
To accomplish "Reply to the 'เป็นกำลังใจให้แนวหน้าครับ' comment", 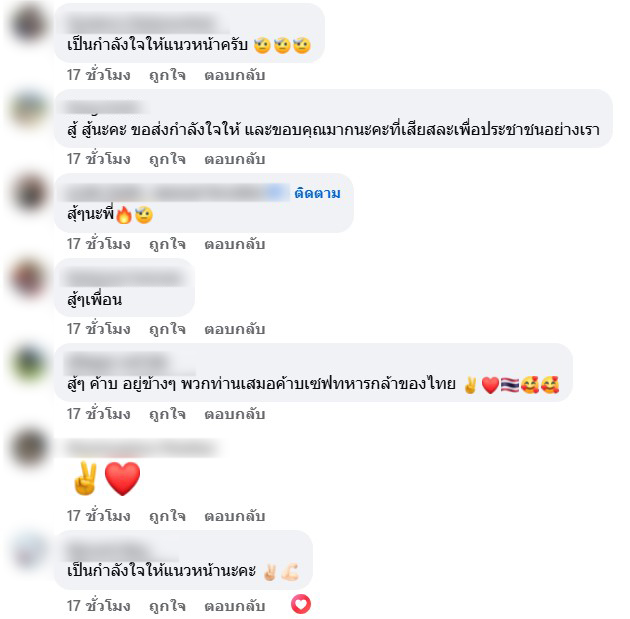I will (235, 75).
